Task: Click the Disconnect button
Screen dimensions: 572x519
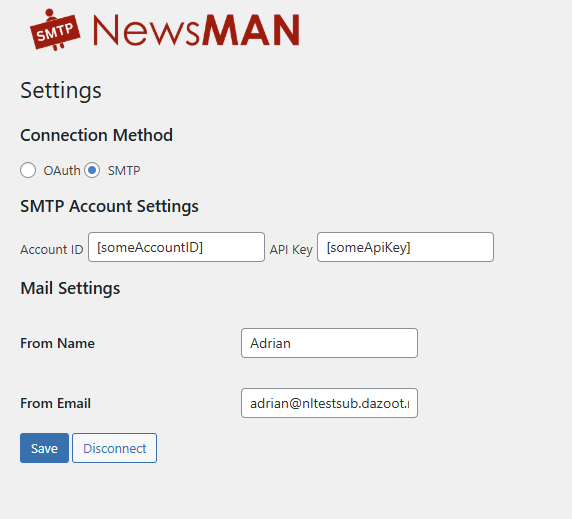Action: tap(115, 448)
